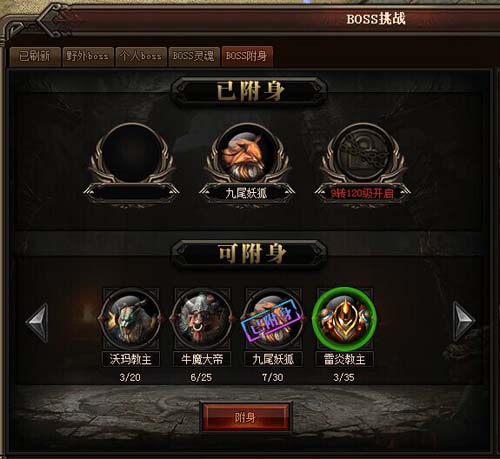Click the locked third possession slot
Screen dimensions: 500x459
click(363, 154)
